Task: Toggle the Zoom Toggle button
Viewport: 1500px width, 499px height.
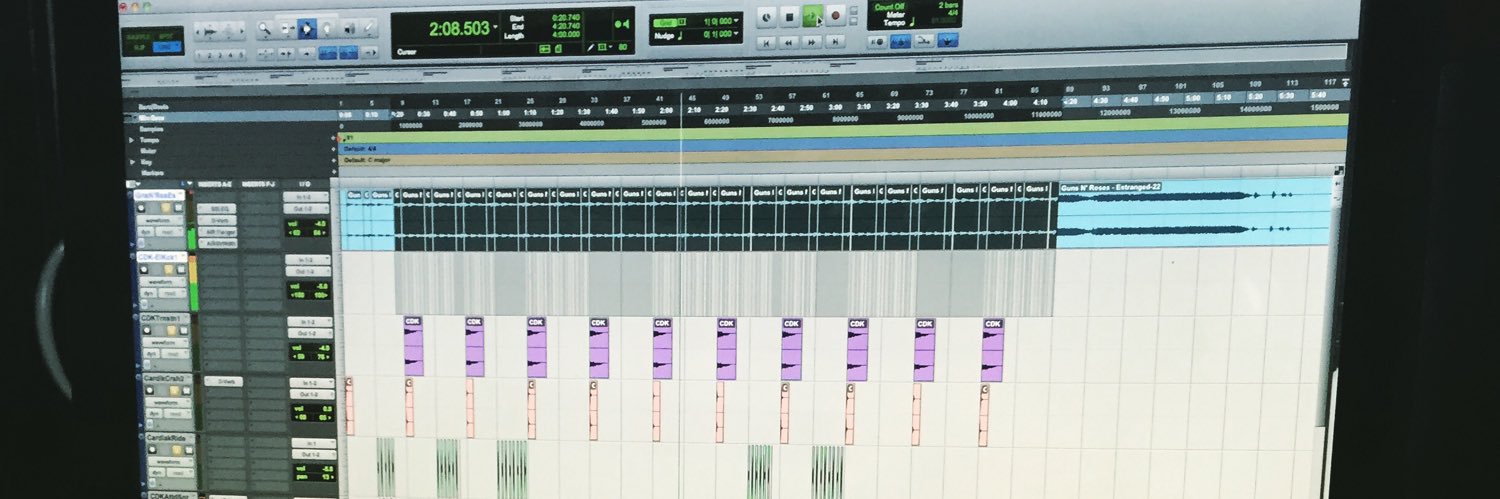Action: 265,53
